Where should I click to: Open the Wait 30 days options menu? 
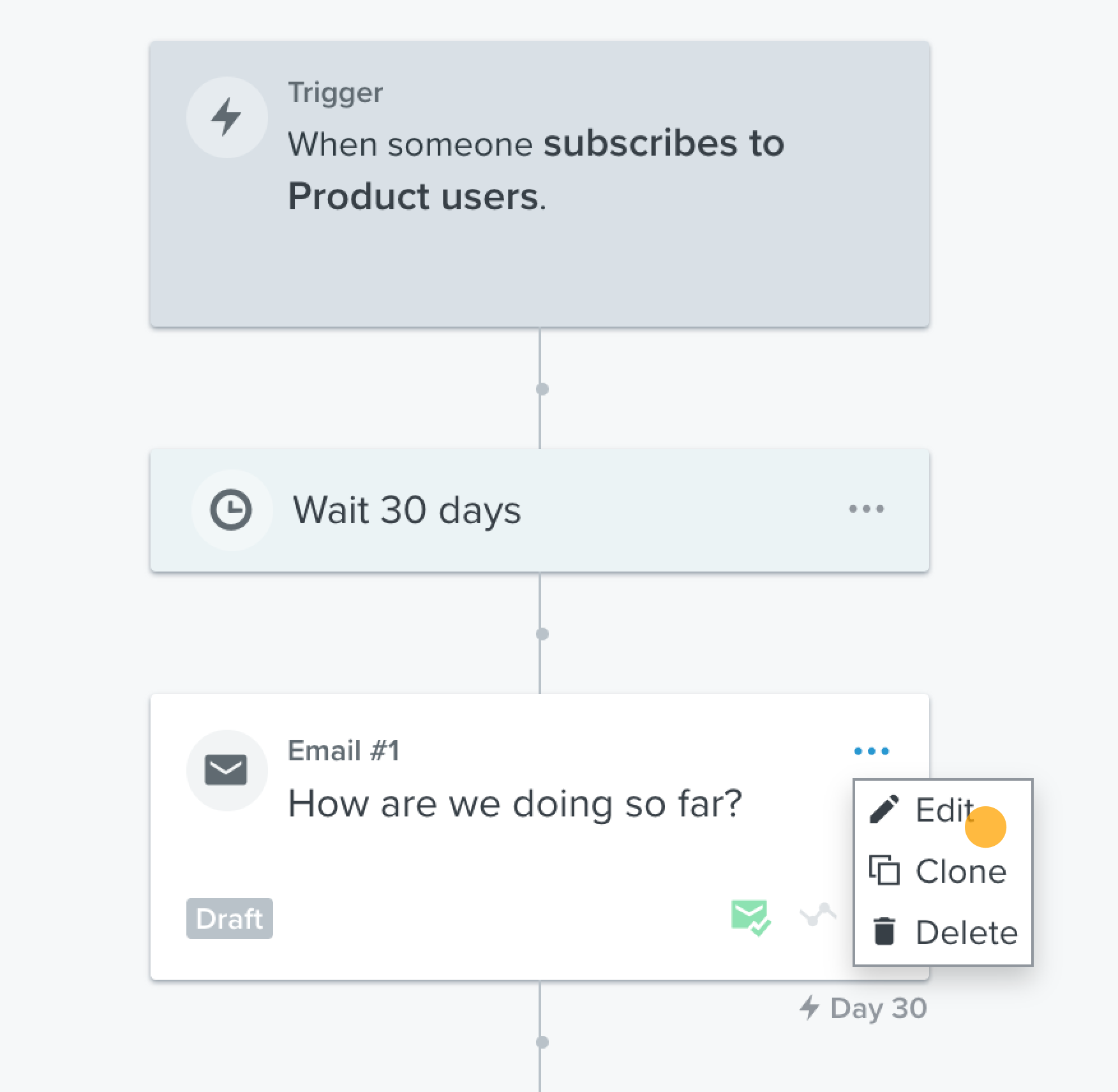pos(867,509)
